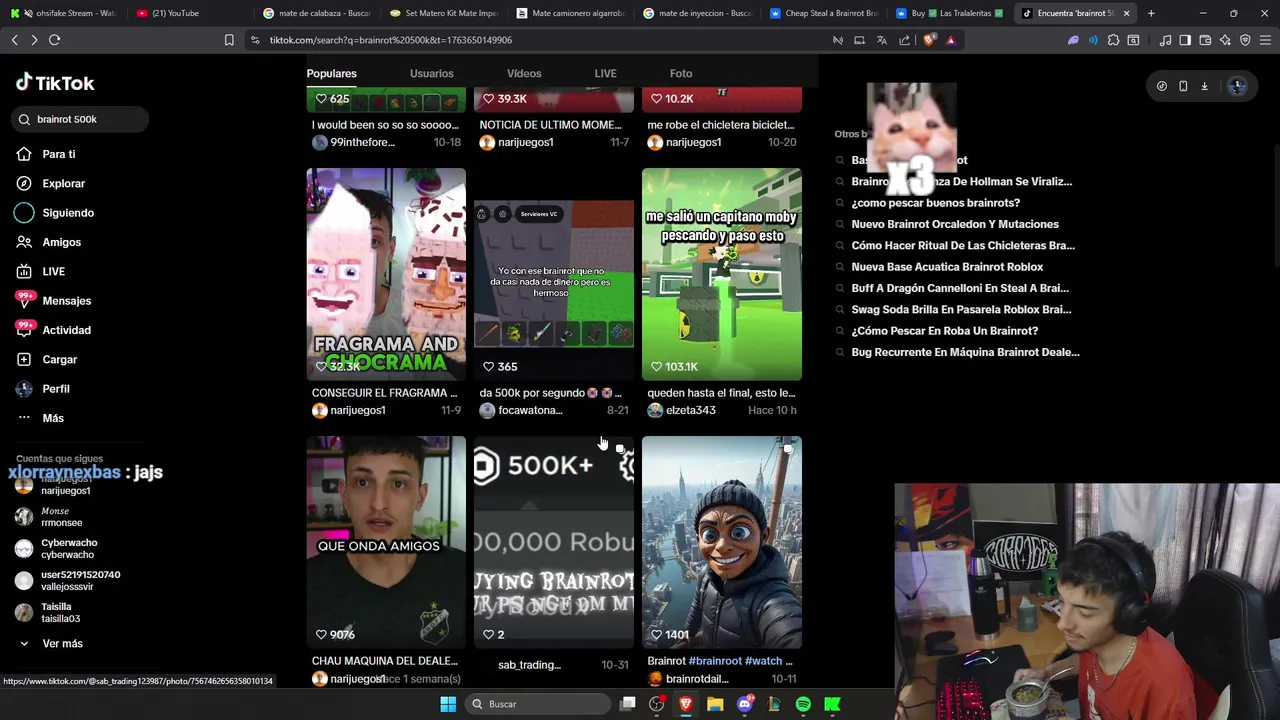
Task: Open the Más sidebar menu
Action: (x=40, y=418)
